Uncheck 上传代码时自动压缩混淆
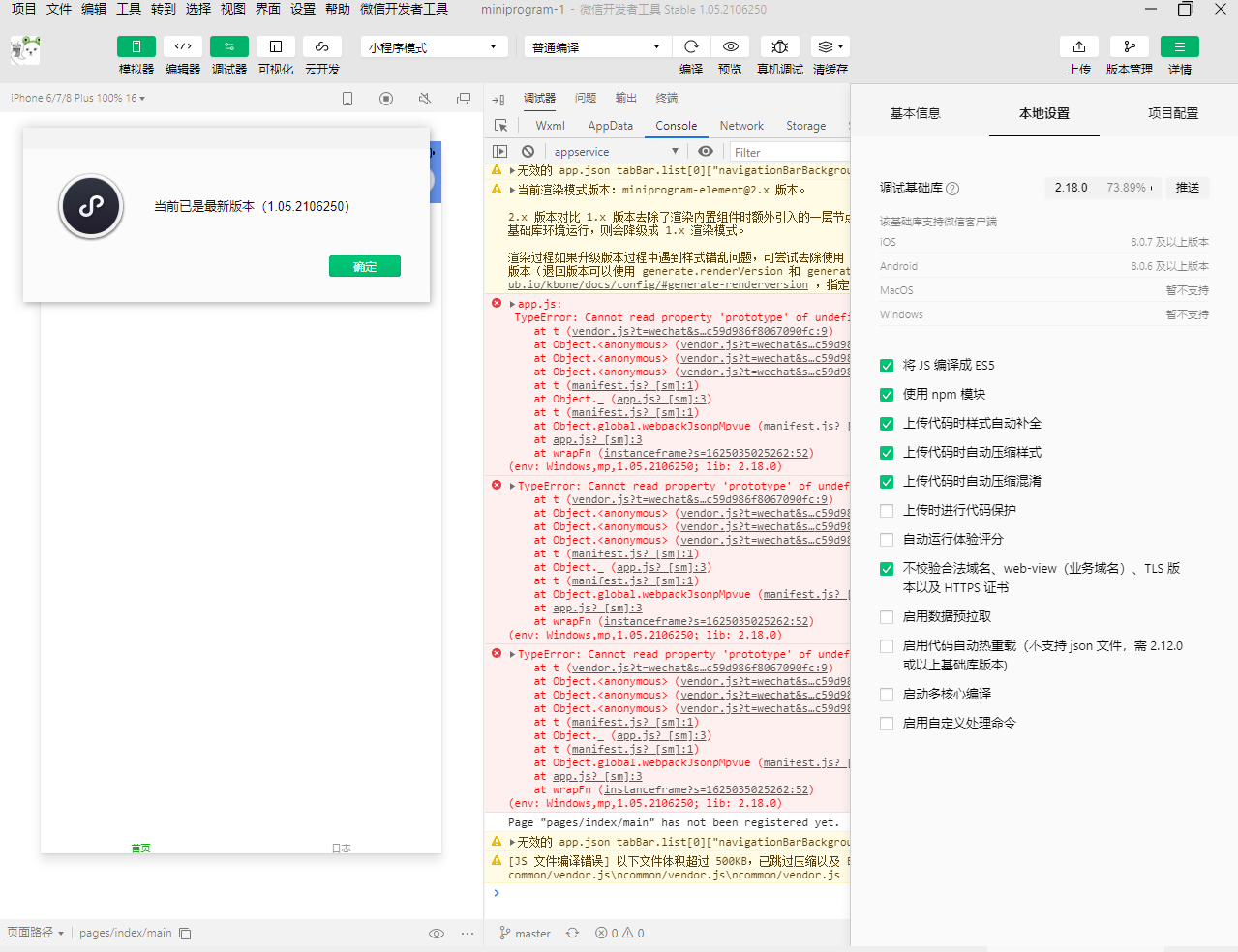Viewport: 1238px width, 952px height. 887,482
